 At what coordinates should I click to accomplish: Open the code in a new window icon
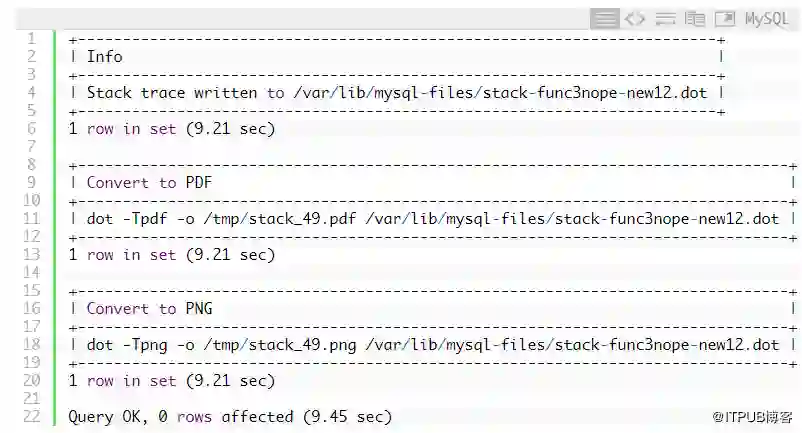pos(725,19)
